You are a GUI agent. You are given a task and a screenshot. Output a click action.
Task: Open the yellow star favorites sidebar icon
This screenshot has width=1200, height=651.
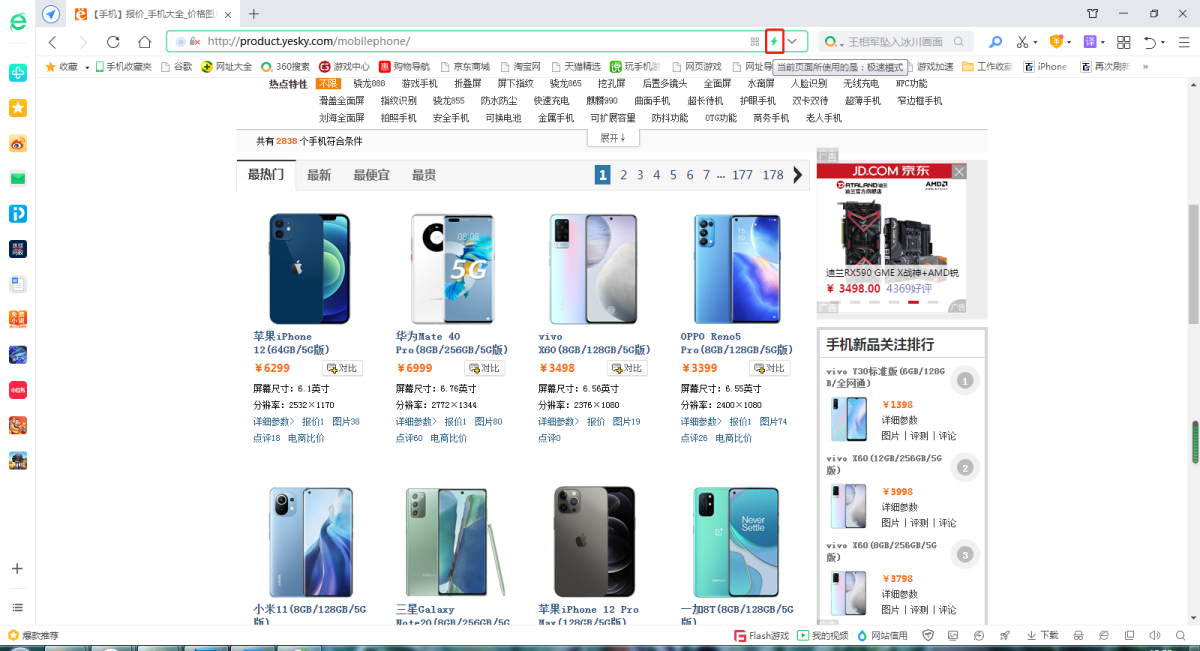(17, 108)
